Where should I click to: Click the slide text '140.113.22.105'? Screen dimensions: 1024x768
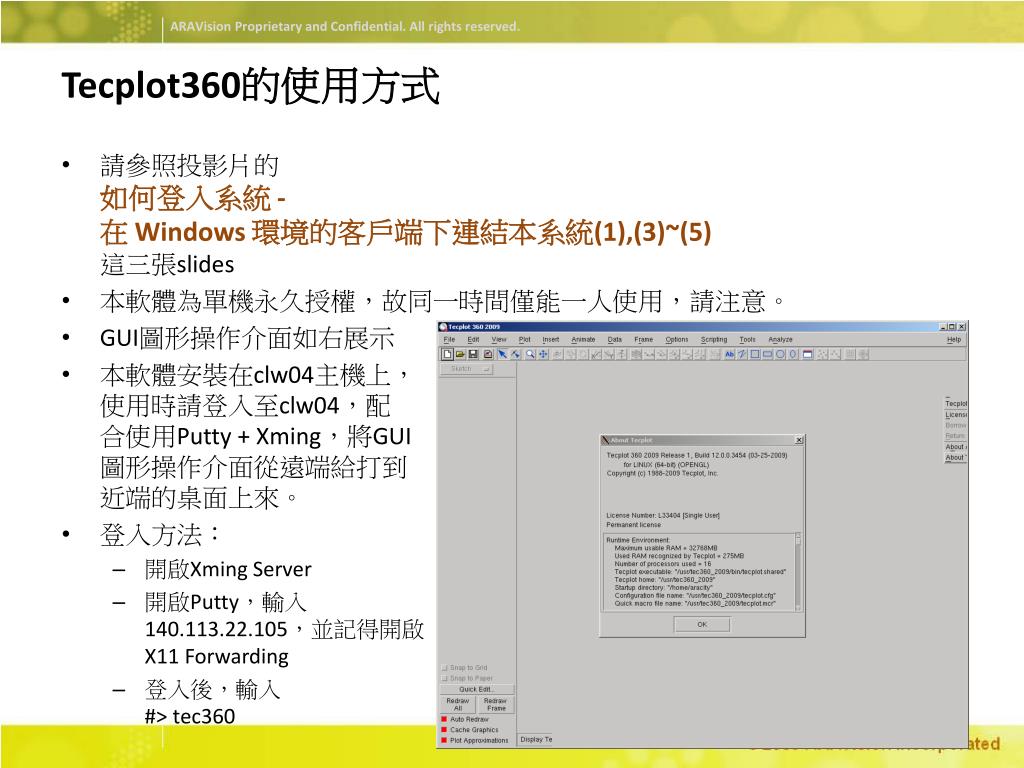[216, 629]
